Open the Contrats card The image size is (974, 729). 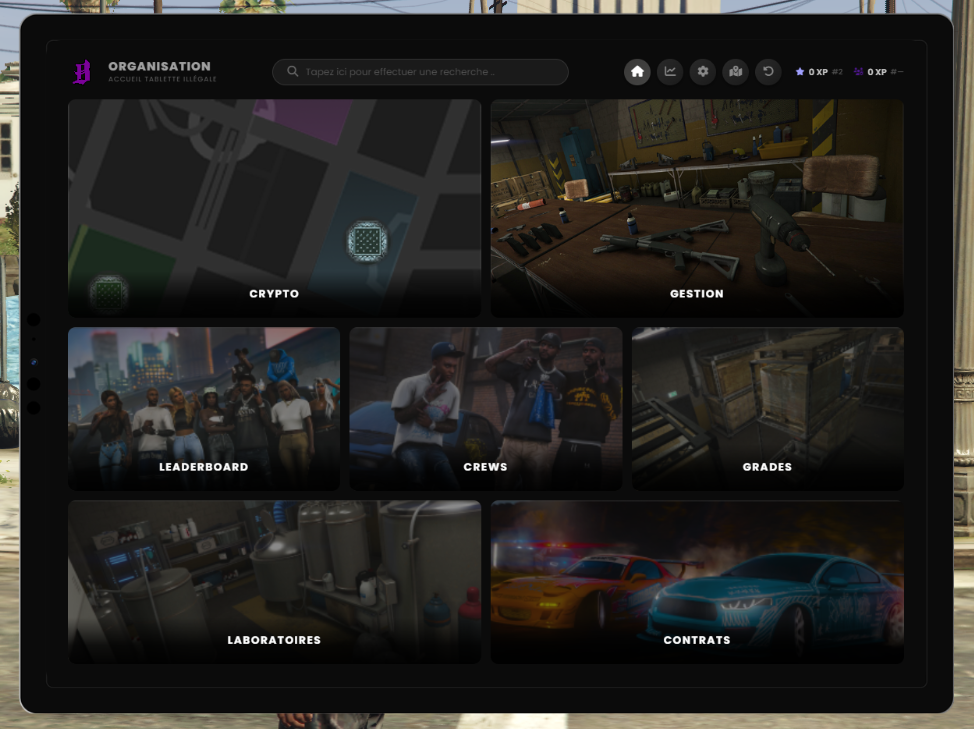pyautogui.click(x=697, y=582)
